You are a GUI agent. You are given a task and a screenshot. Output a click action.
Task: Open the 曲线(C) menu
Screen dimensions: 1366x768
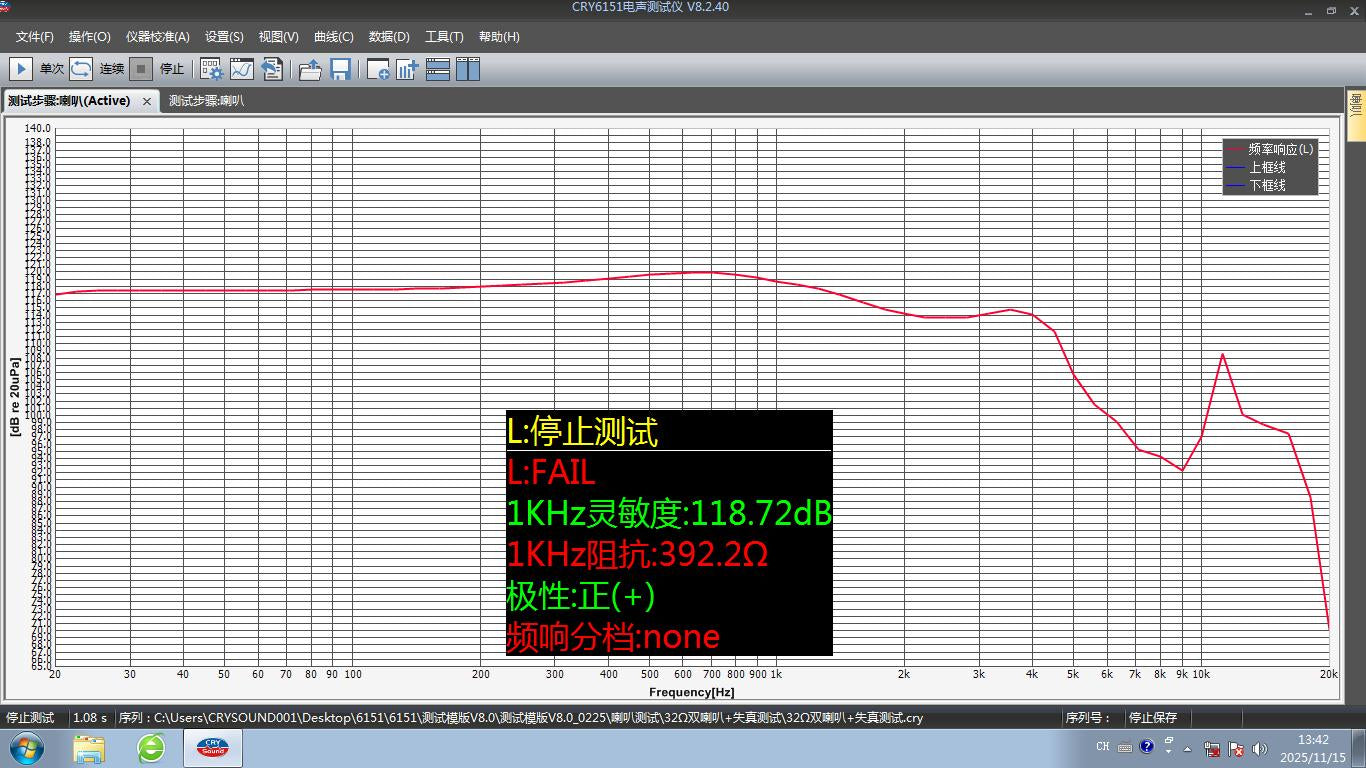[x=333, y=37]
